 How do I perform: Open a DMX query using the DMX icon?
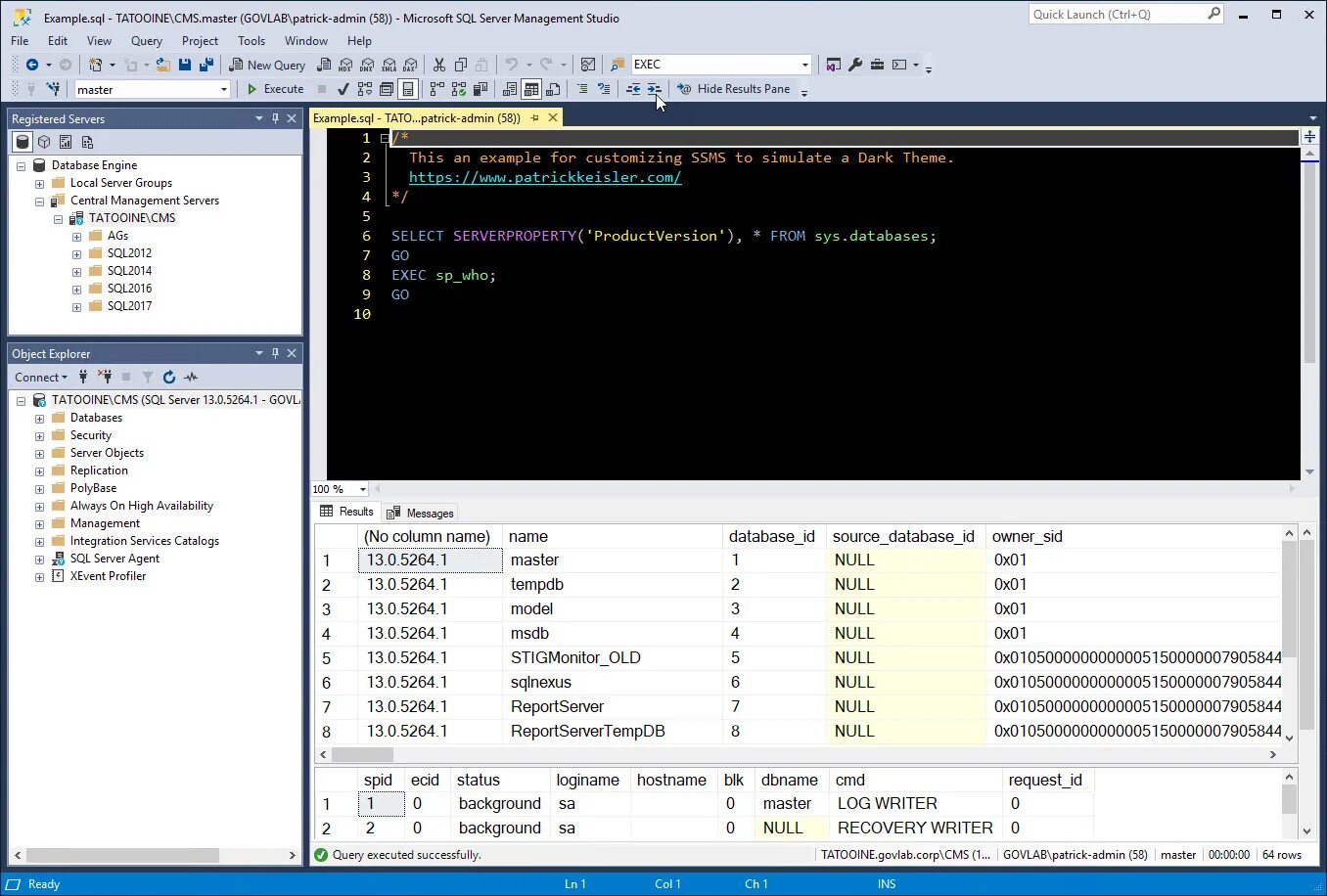[x=366, y=65]
